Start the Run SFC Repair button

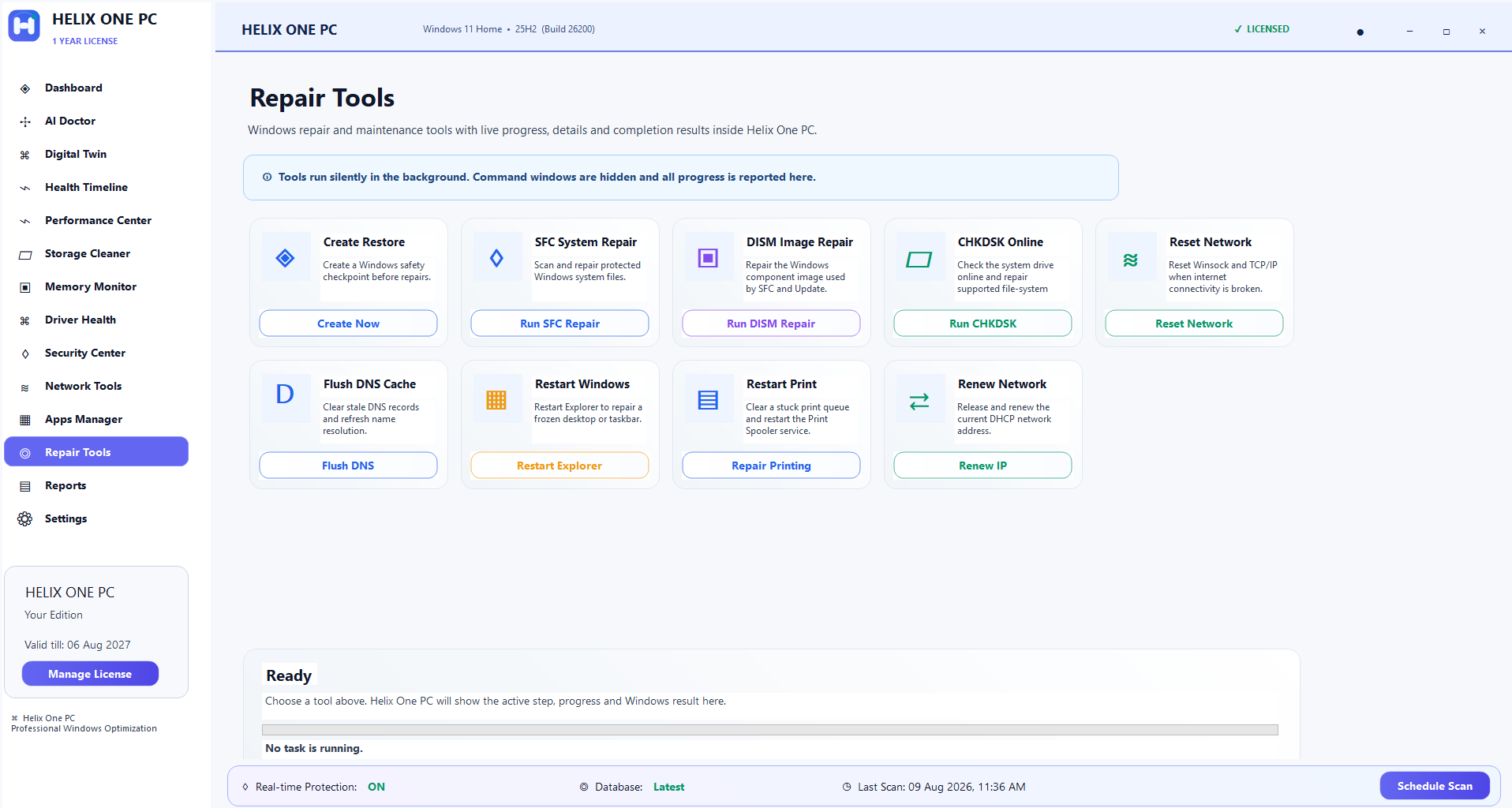point(560,324)
